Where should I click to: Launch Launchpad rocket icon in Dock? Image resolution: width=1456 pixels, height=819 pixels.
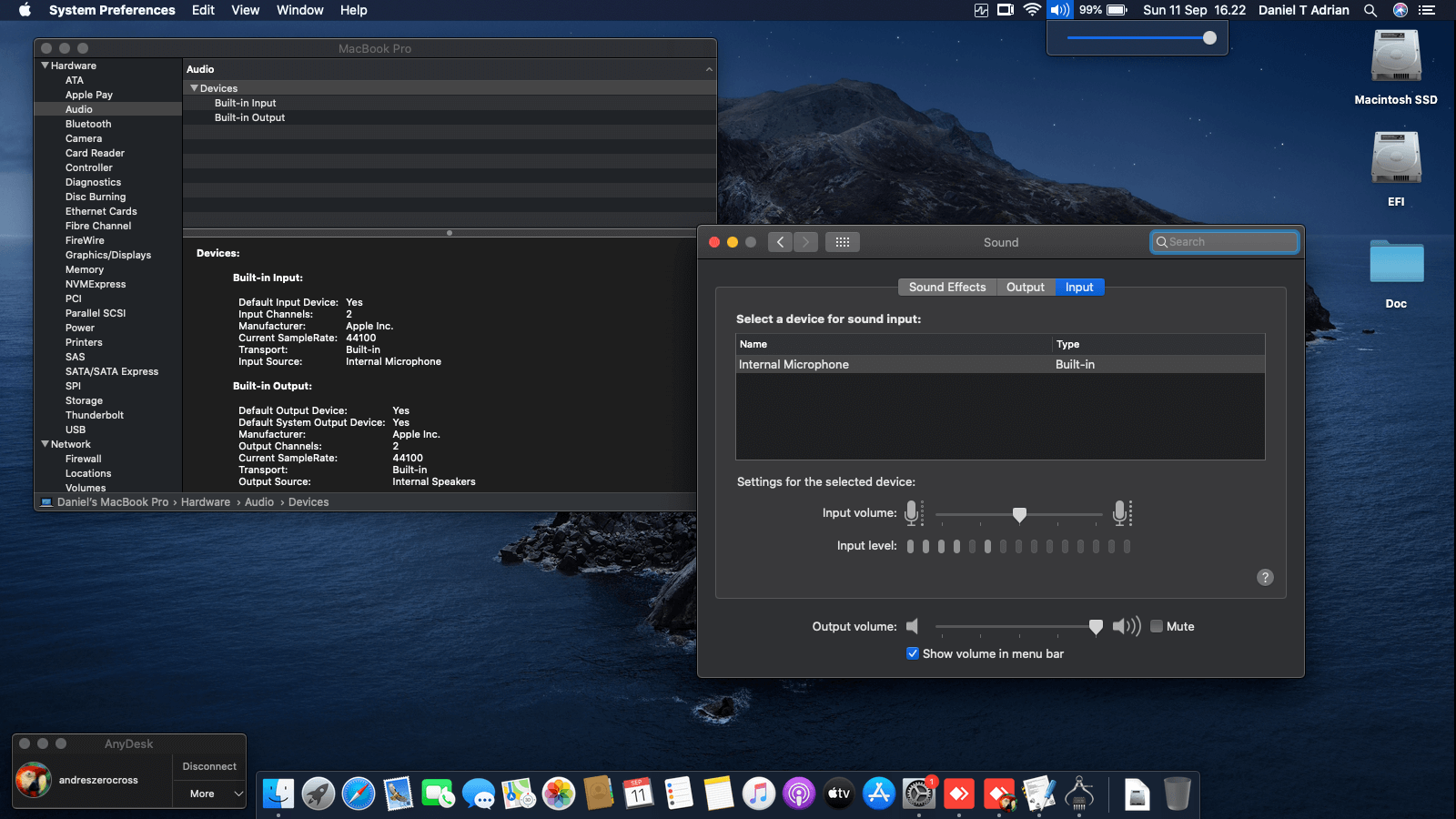[318, 794]
